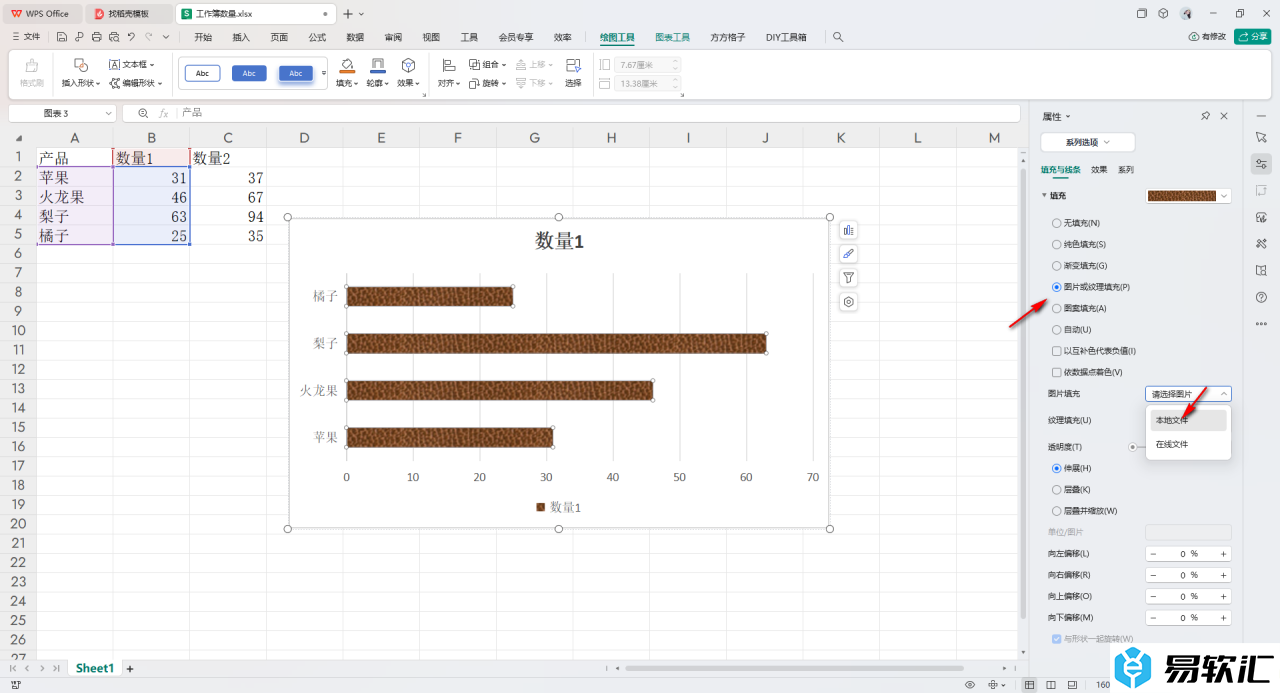1280x693 pixels.
Task: Click the add new sheet plus icon
Action: (129, 668)
